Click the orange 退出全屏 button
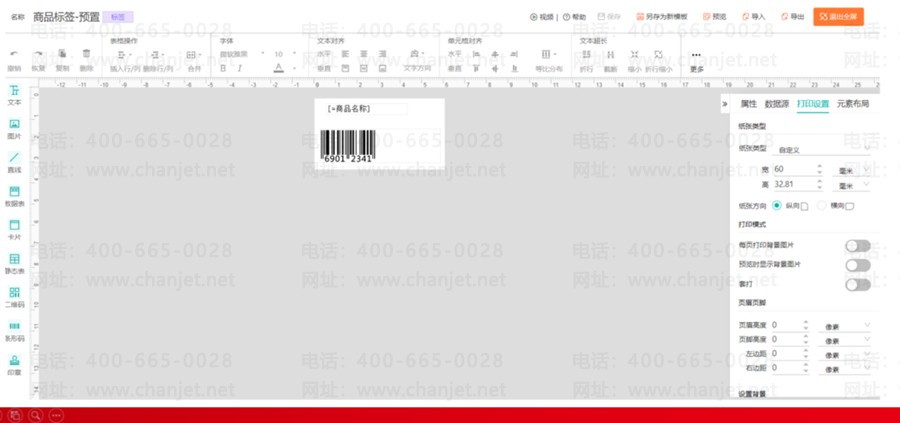The height and width of the screenshot is (423, 900). click(x=838, y=17)
